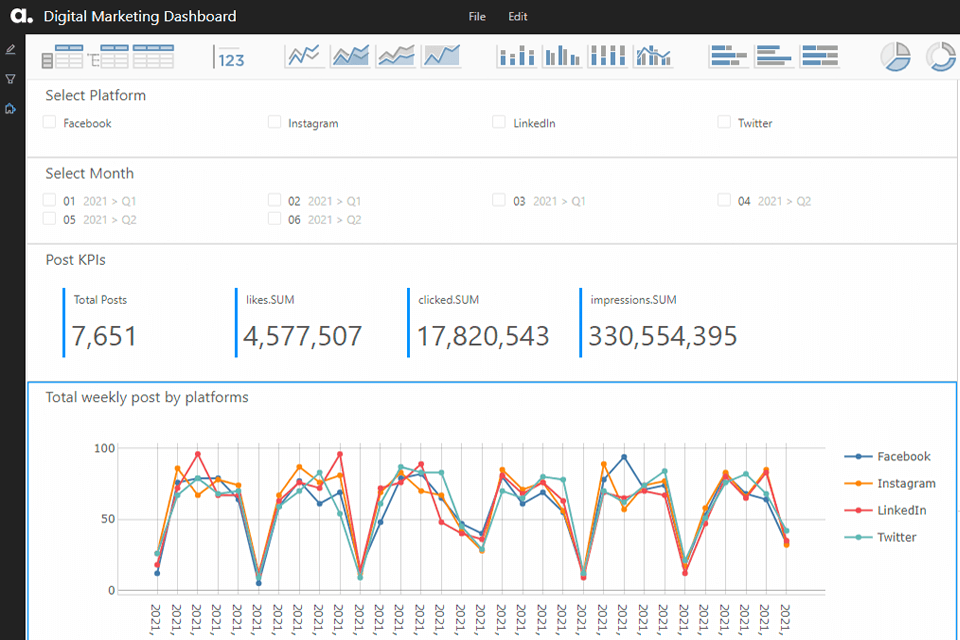The height and width of the screenshot is (640, 960).
Task: Click the likes.SUM value 4,577,507
Action: pyautogui.click(x=302, y=336)
